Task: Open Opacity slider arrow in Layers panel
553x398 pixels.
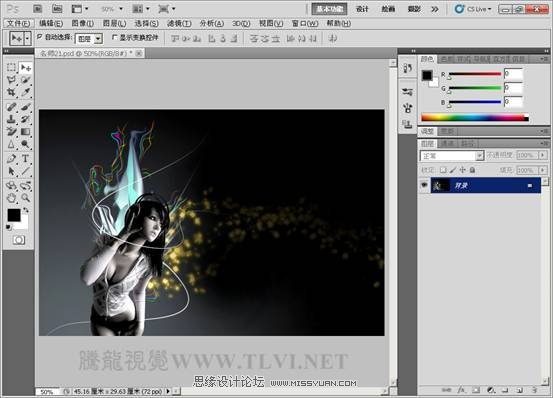Action: [543, 155]
